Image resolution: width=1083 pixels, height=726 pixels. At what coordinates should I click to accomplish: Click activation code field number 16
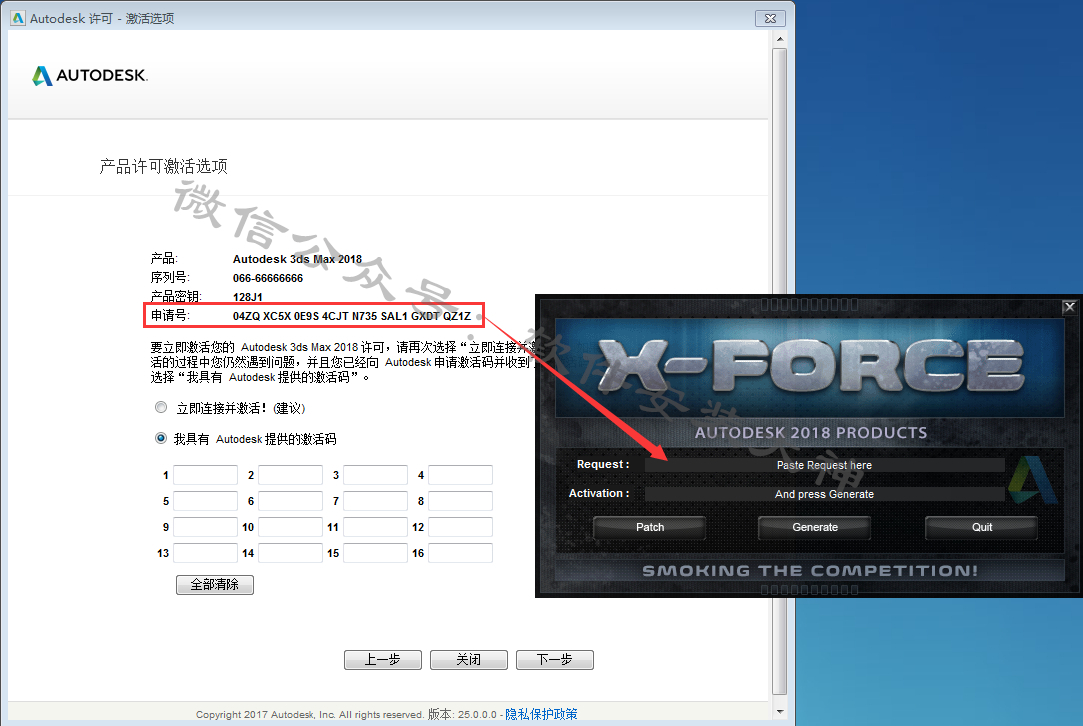pyautogui.click(x=460, y=553)
